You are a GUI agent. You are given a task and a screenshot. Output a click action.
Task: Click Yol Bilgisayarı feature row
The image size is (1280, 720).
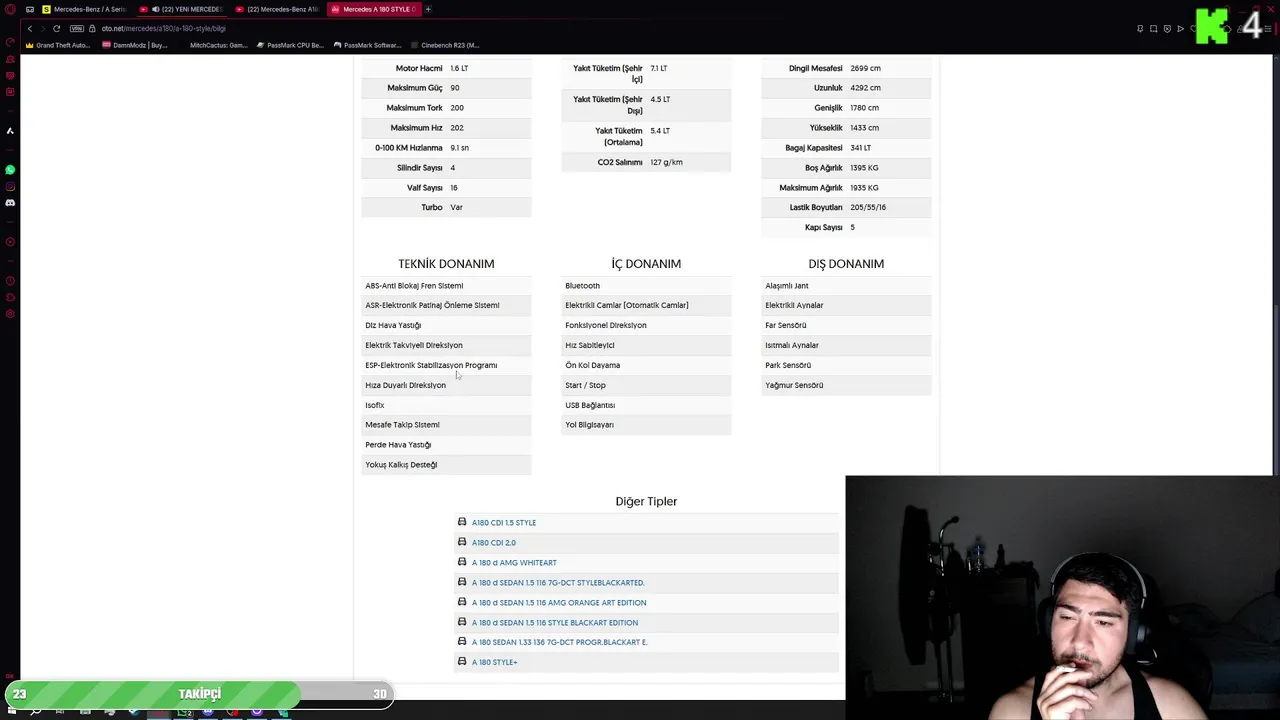click(646, 424)
